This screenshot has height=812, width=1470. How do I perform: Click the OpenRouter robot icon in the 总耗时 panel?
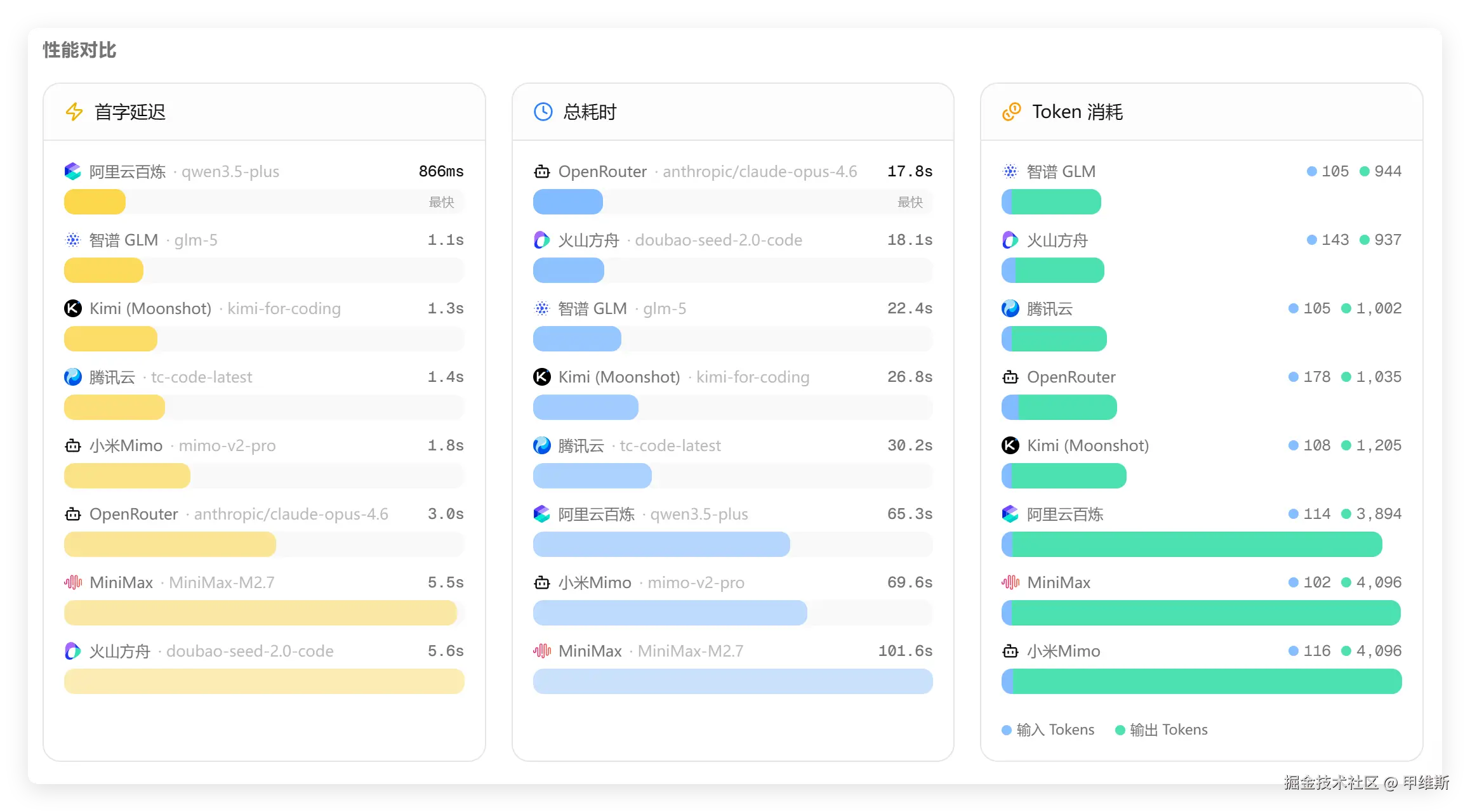[x=541, y=171]
